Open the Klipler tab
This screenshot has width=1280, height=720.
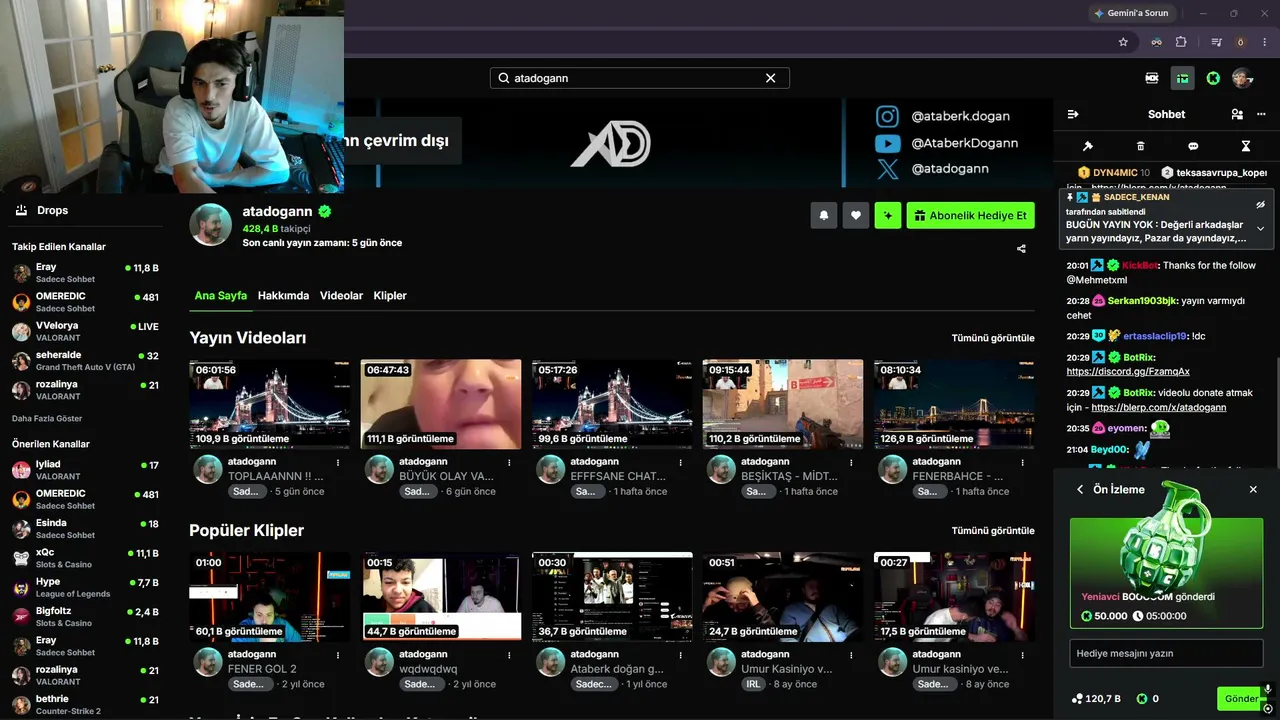click(x=390, y=296)
